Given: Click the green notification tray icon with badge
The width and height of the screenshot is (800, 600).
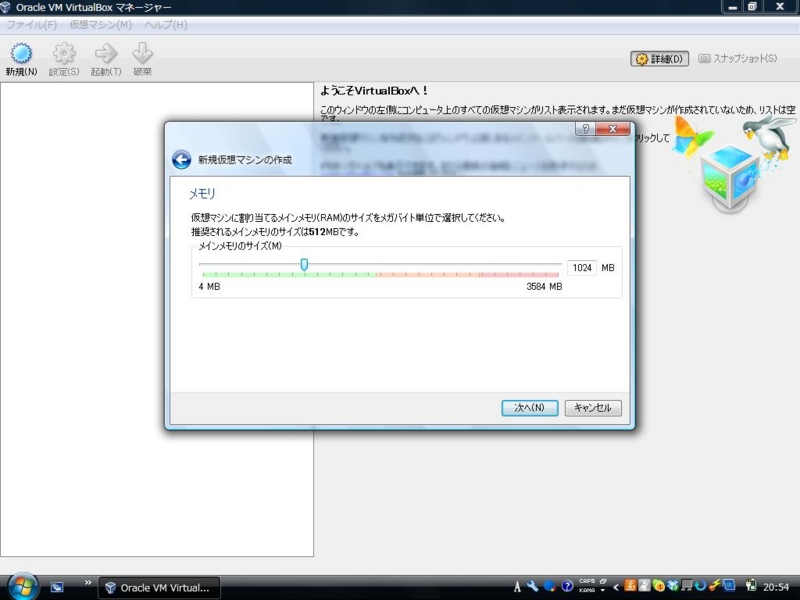Looking at the screenshot, I should (659, 586).
